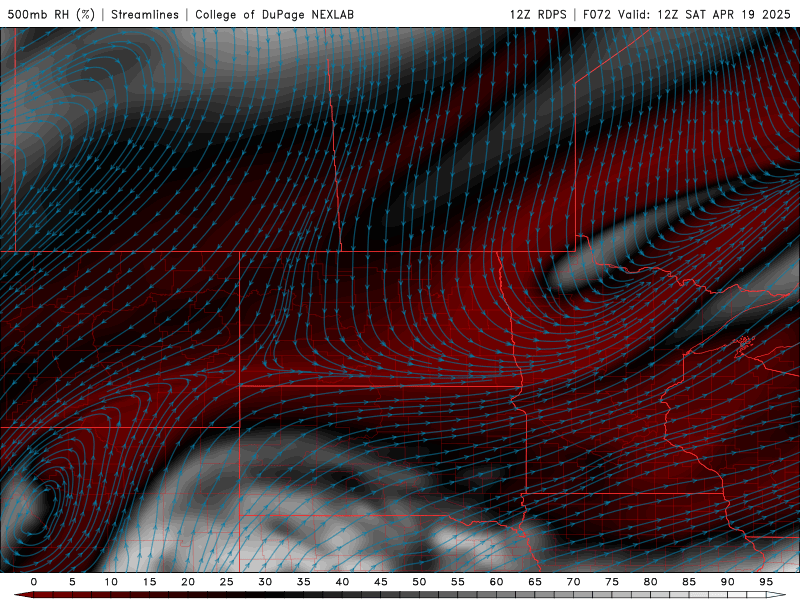
Task: Select the "College of DuPage NEXLAB" text
Action: [x=274, y=14]
